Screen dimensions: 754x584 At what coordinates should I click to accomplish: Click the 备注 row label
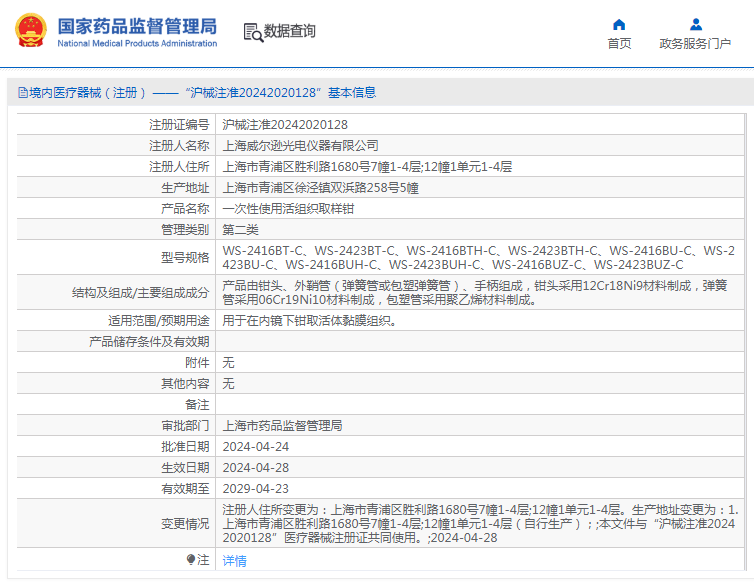point(197,405)
